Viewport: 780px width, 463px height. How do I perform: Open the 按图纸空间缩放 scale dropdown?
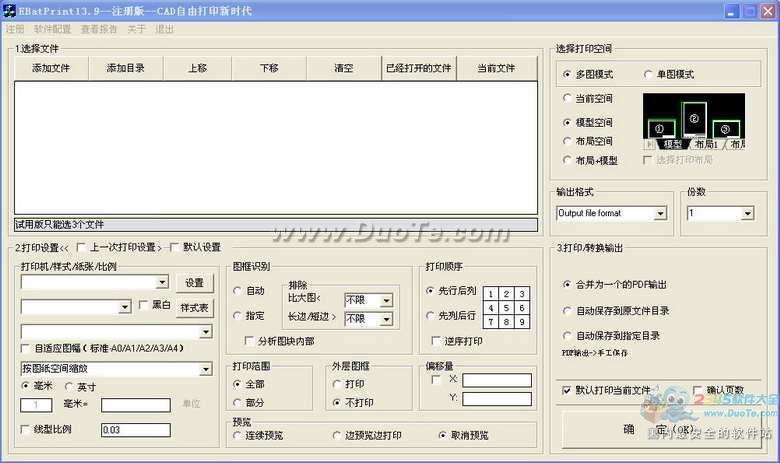tap(206, 369)
